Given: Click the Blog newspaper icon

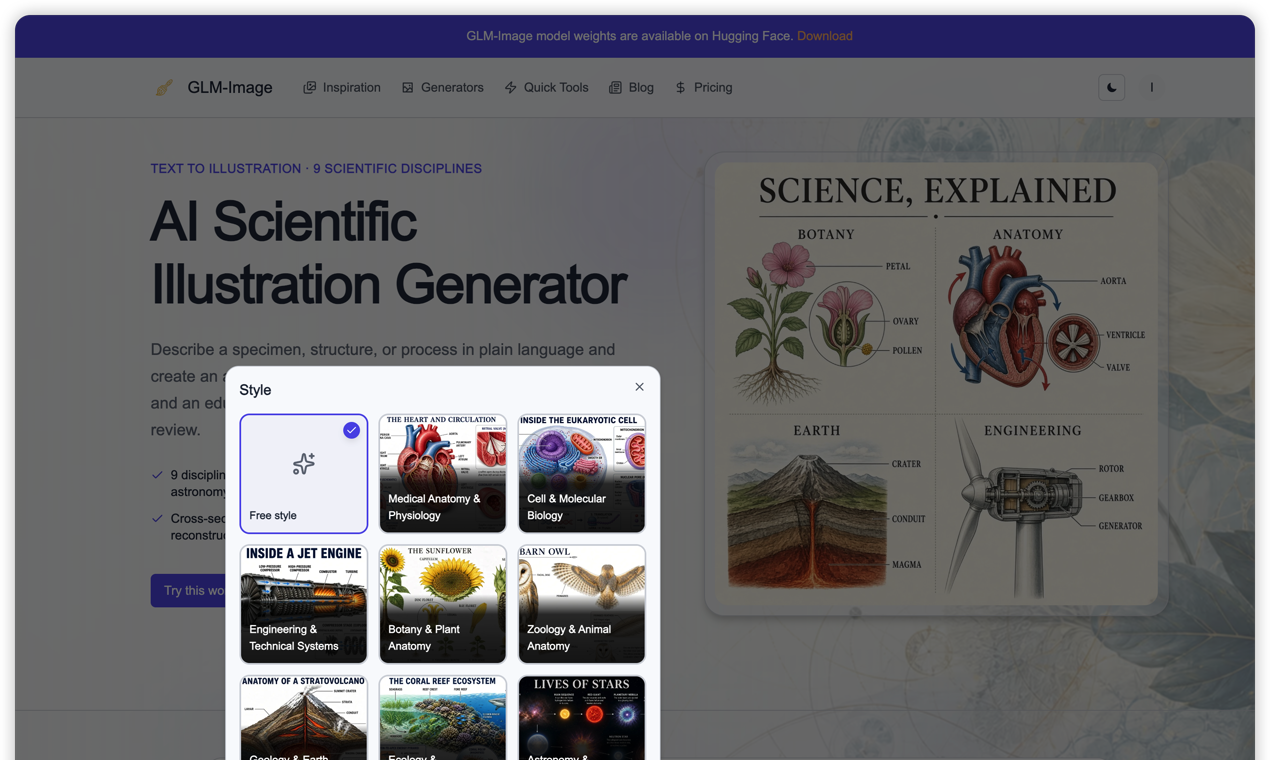Looking at the screenshot, I should 615,88.
